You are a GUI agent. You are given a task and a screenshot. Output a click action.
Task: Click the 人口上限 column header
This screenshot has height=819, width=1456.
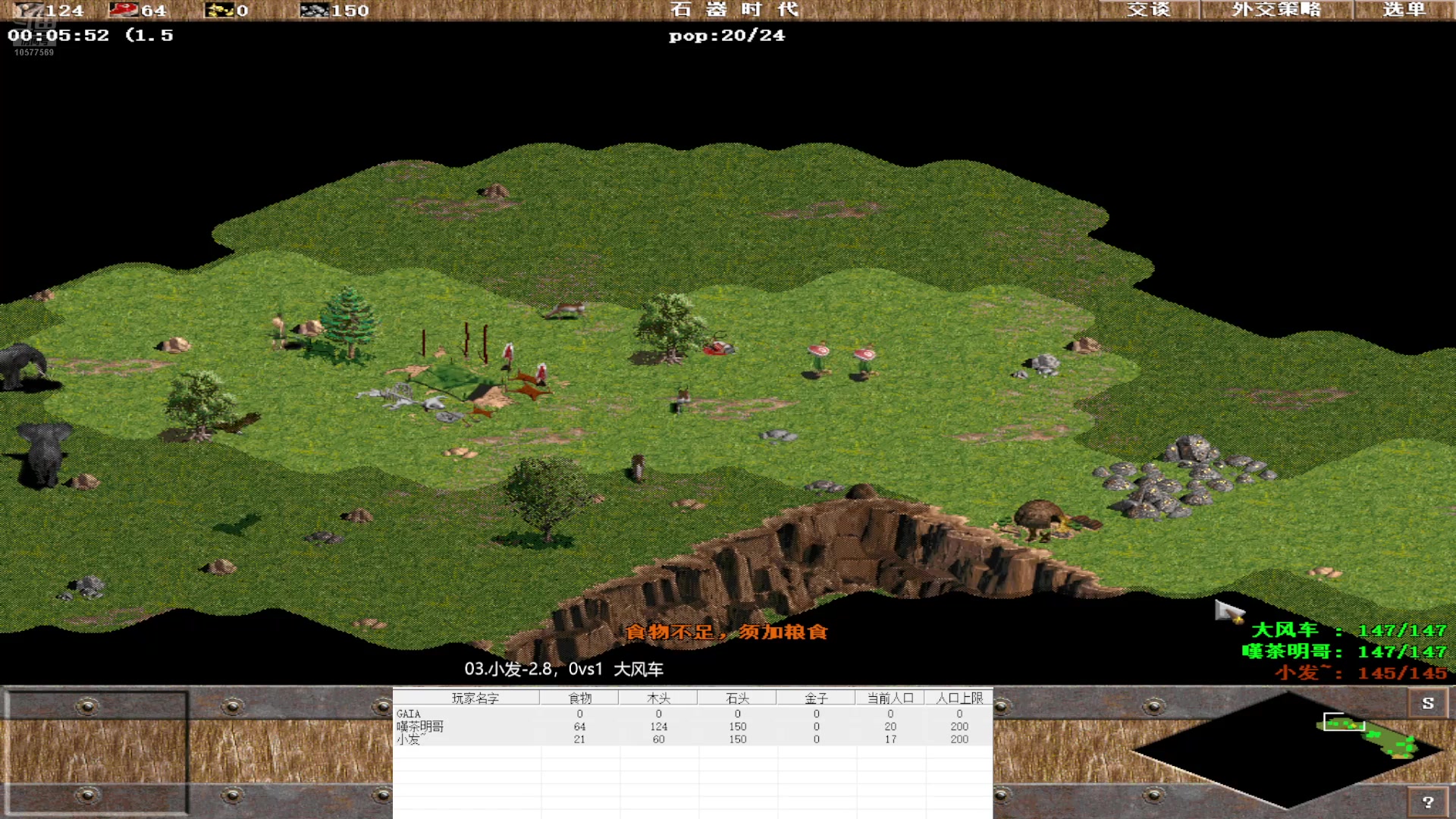point(959,698)
